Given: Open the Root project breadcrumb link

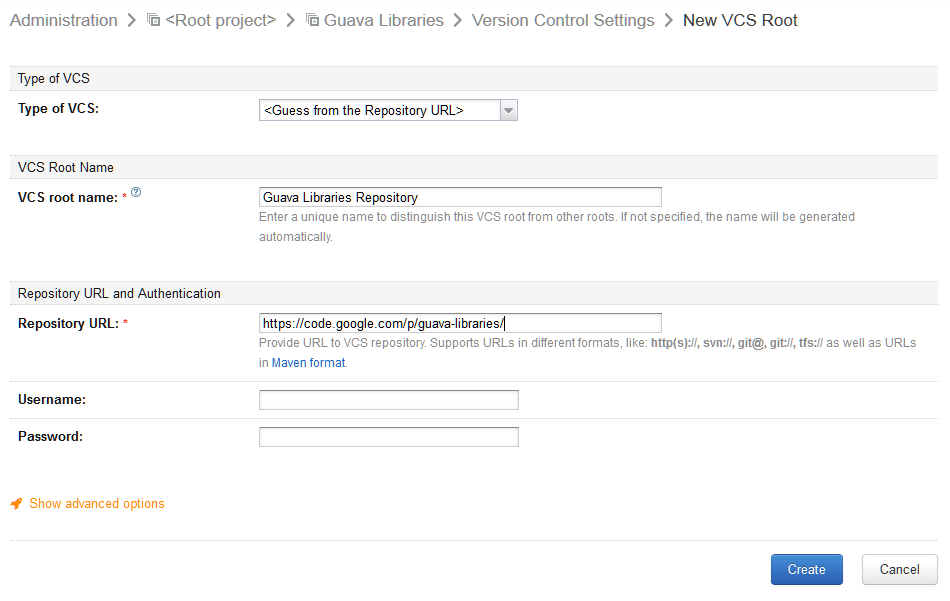Looking at the screenshot, I should (221, 20).
